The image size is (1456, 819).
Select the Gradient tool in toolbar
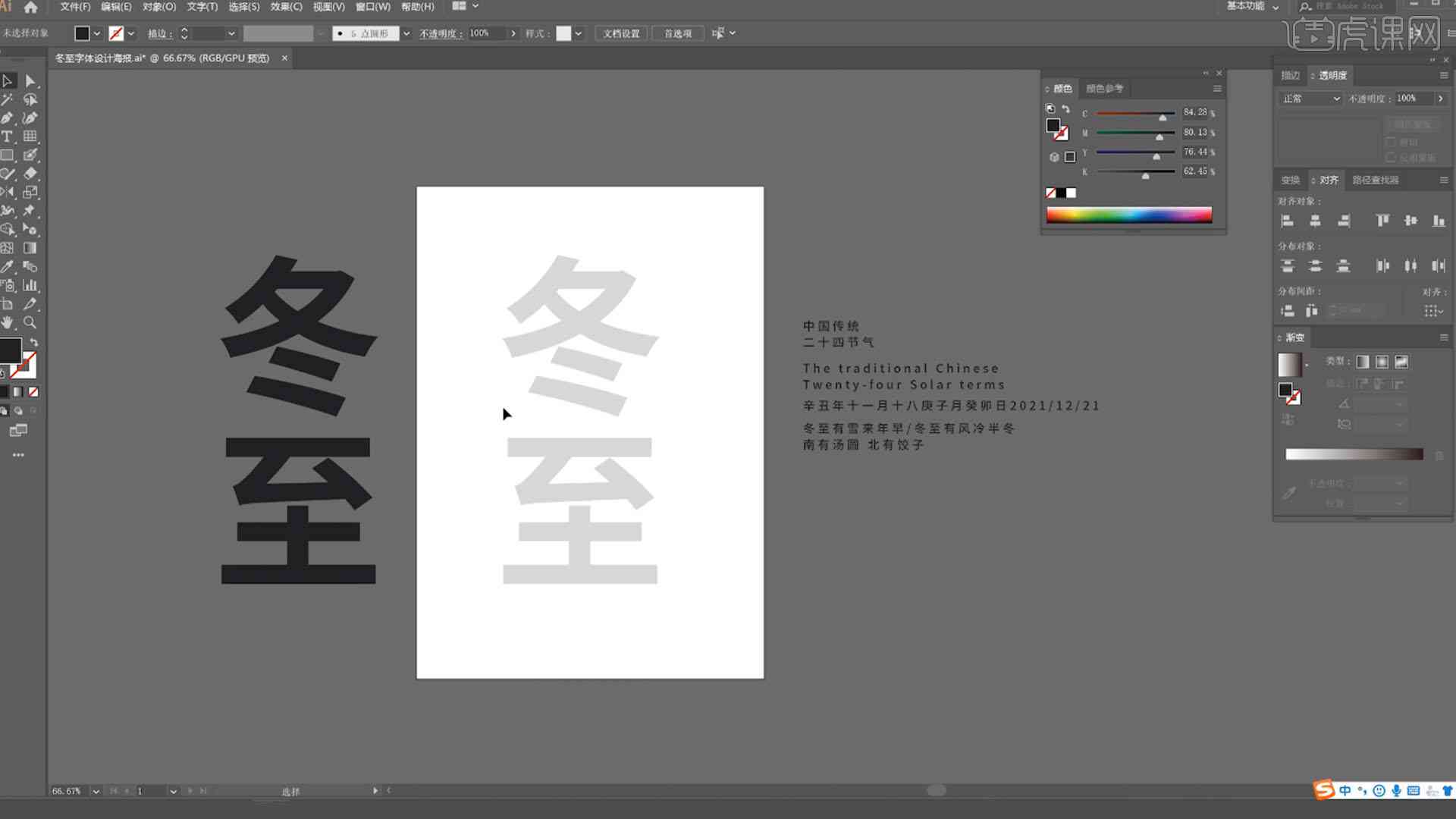[30, 248]
